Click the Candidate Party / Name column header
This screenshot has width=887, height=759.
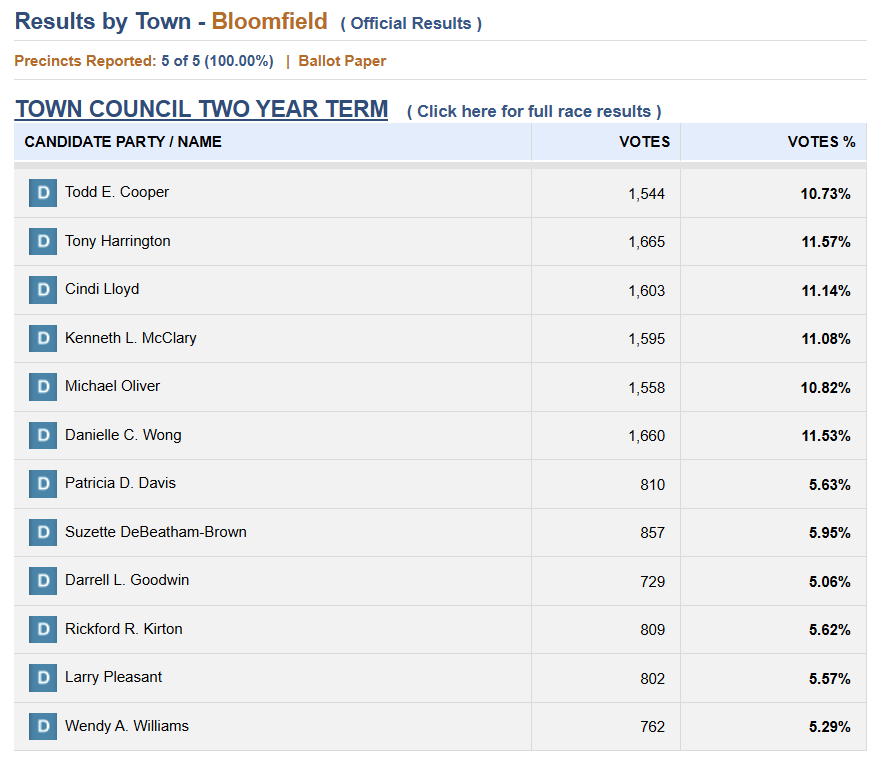click(123, 142)
